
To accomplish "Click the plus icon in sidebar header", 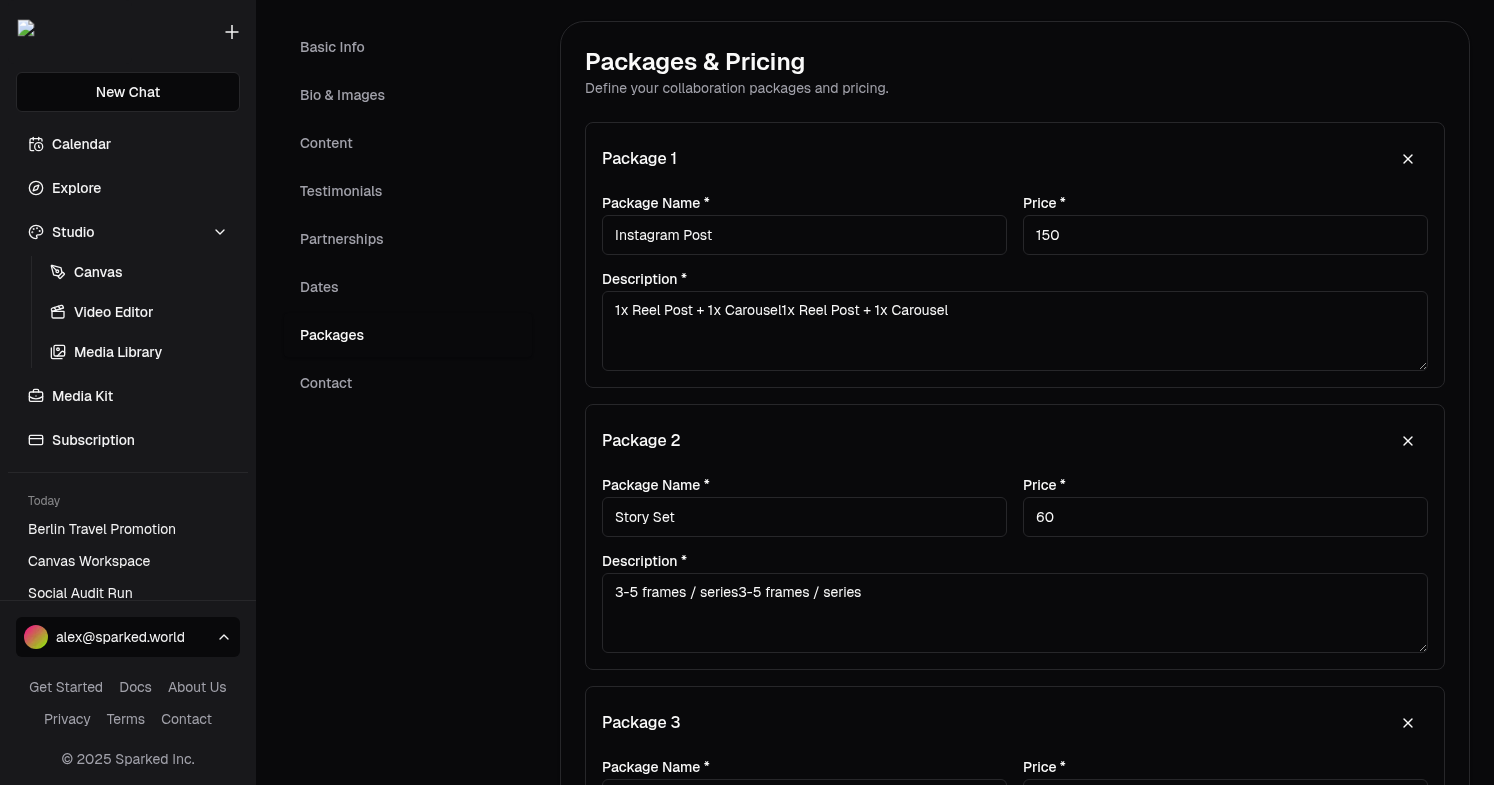I will click(x=232, y=32).
